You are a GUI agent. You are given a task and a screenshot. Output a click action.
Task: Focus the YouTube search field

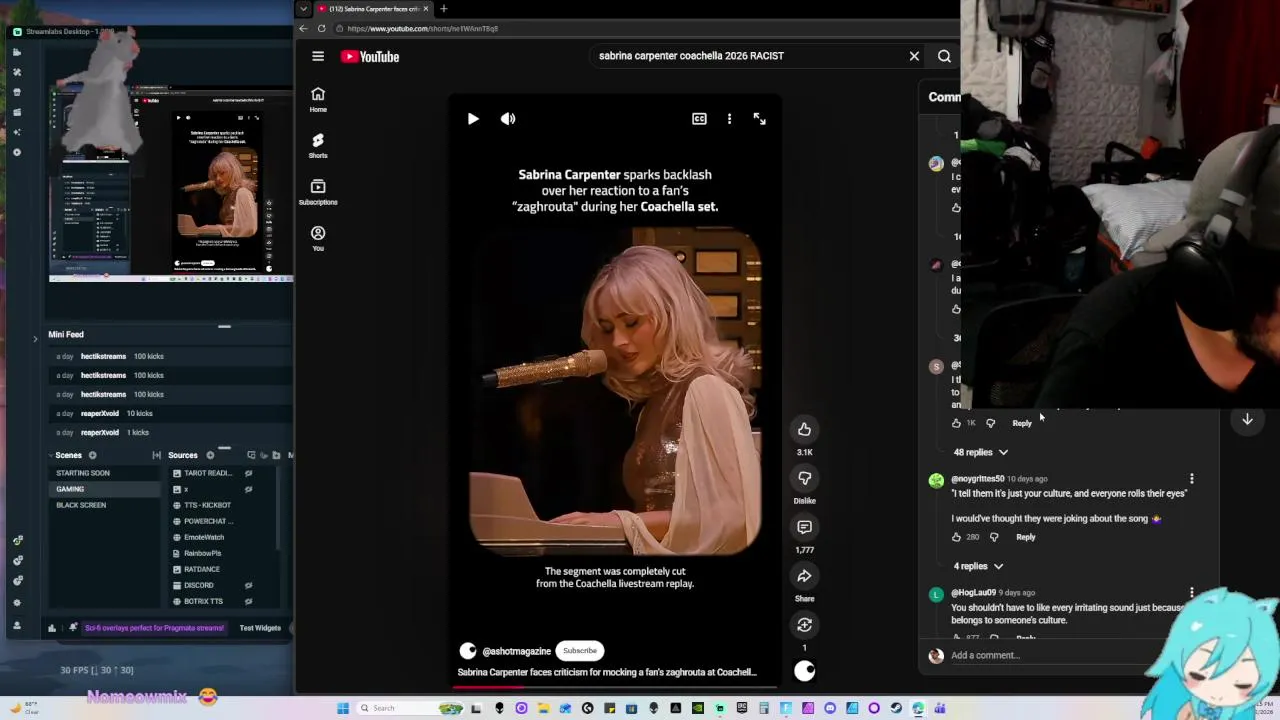point(745,56)
